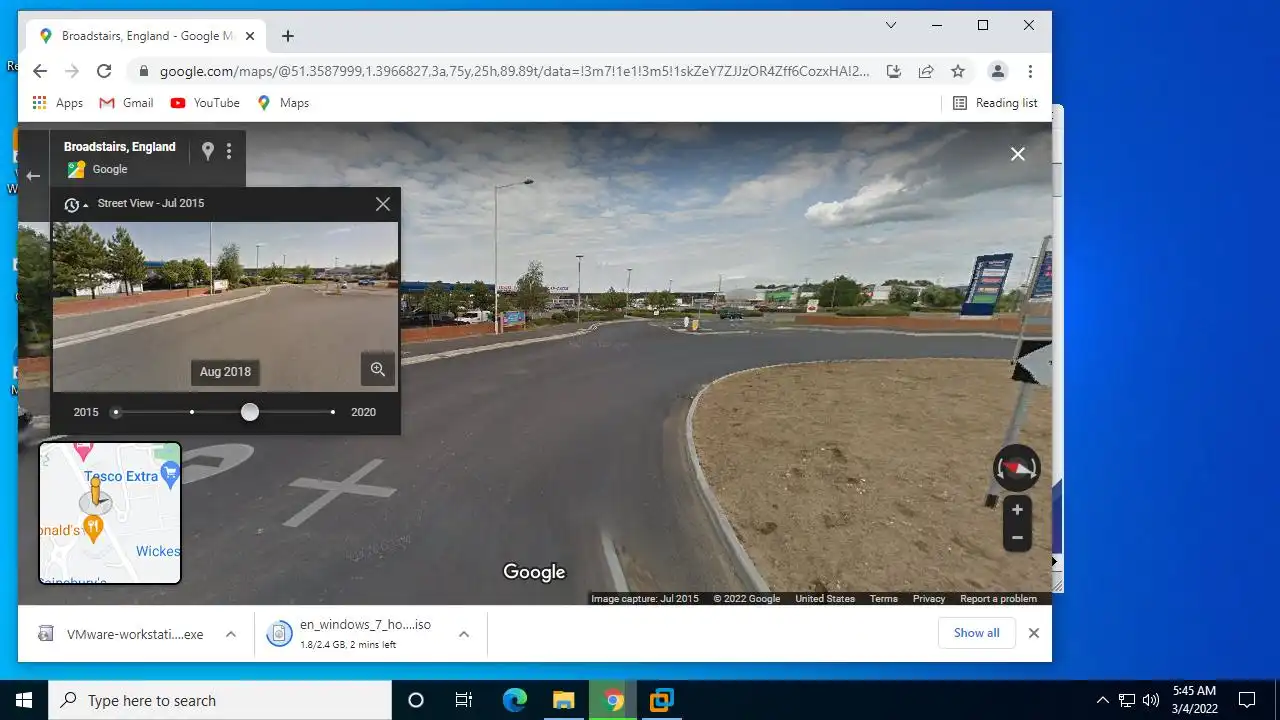Exit Street View with back arrow
Viewport: 1280px width, 720px height.
(33, 176)
